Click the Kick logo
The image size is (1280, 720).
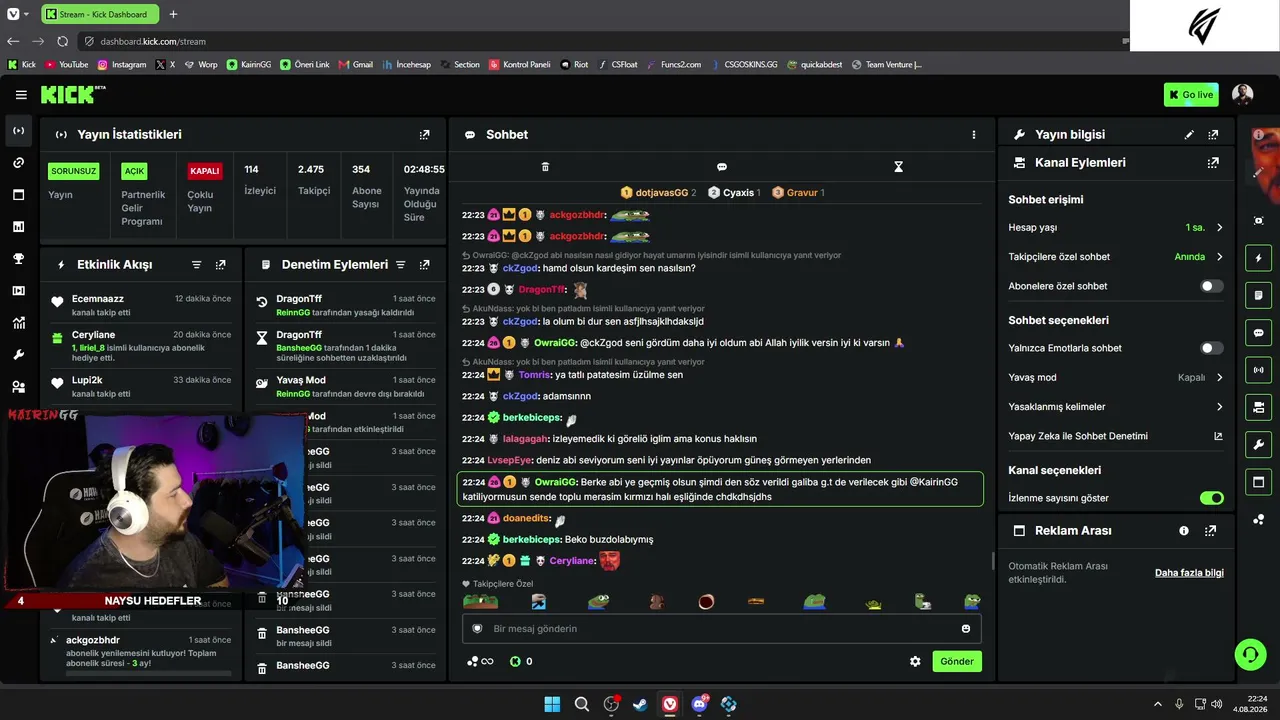tap(73, 94)
